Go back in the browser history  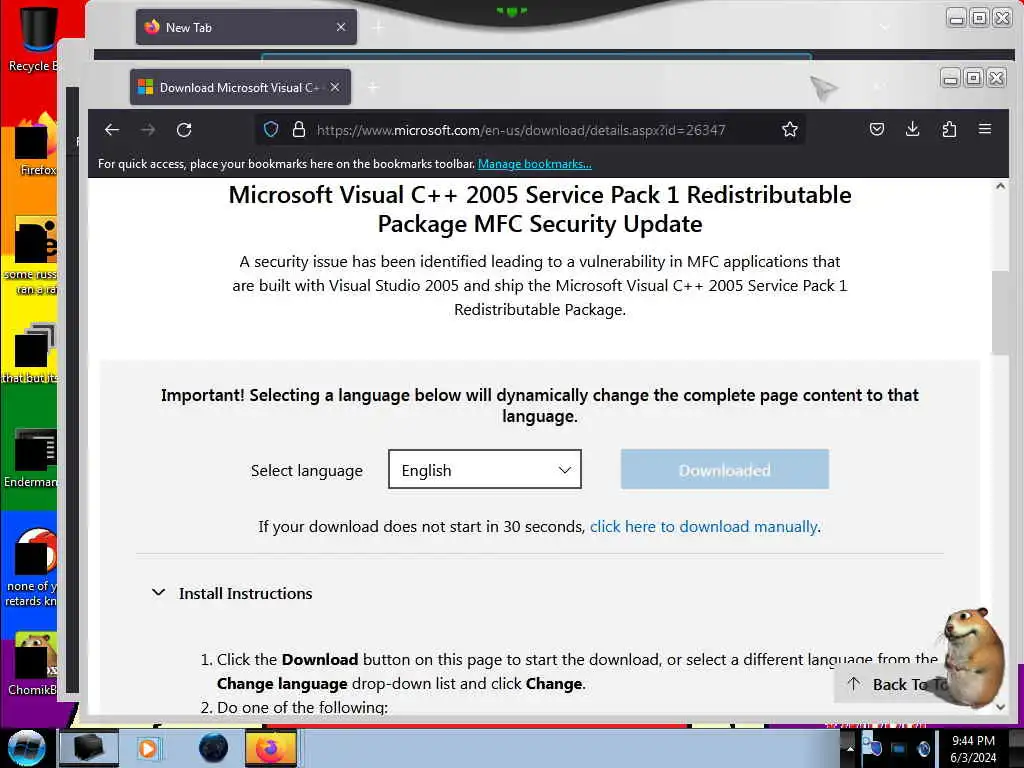coord(112,130)
